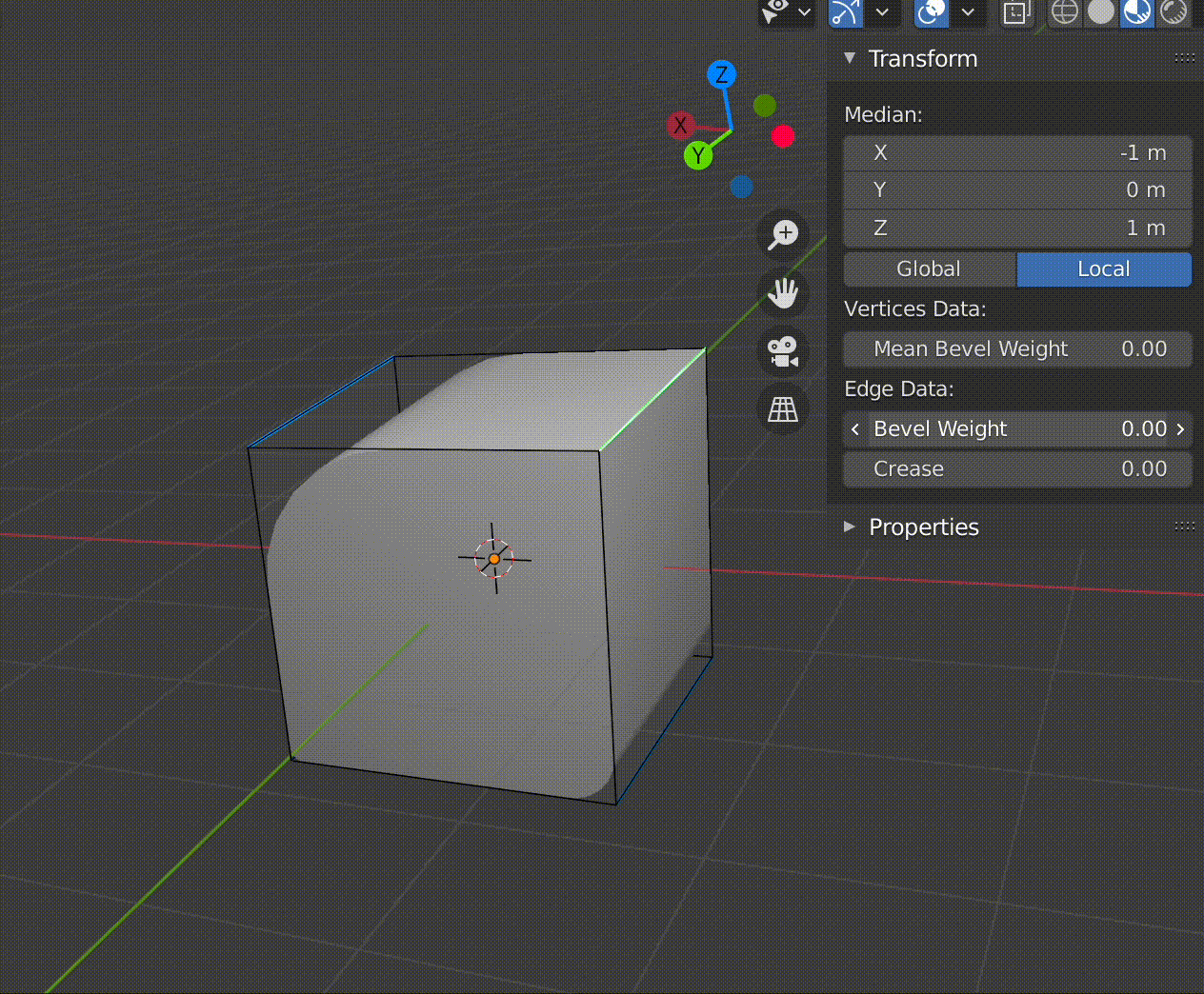Toggle orthographic view with the grid icon
This screenshot has width=1204, height=994.
(782, 409)
